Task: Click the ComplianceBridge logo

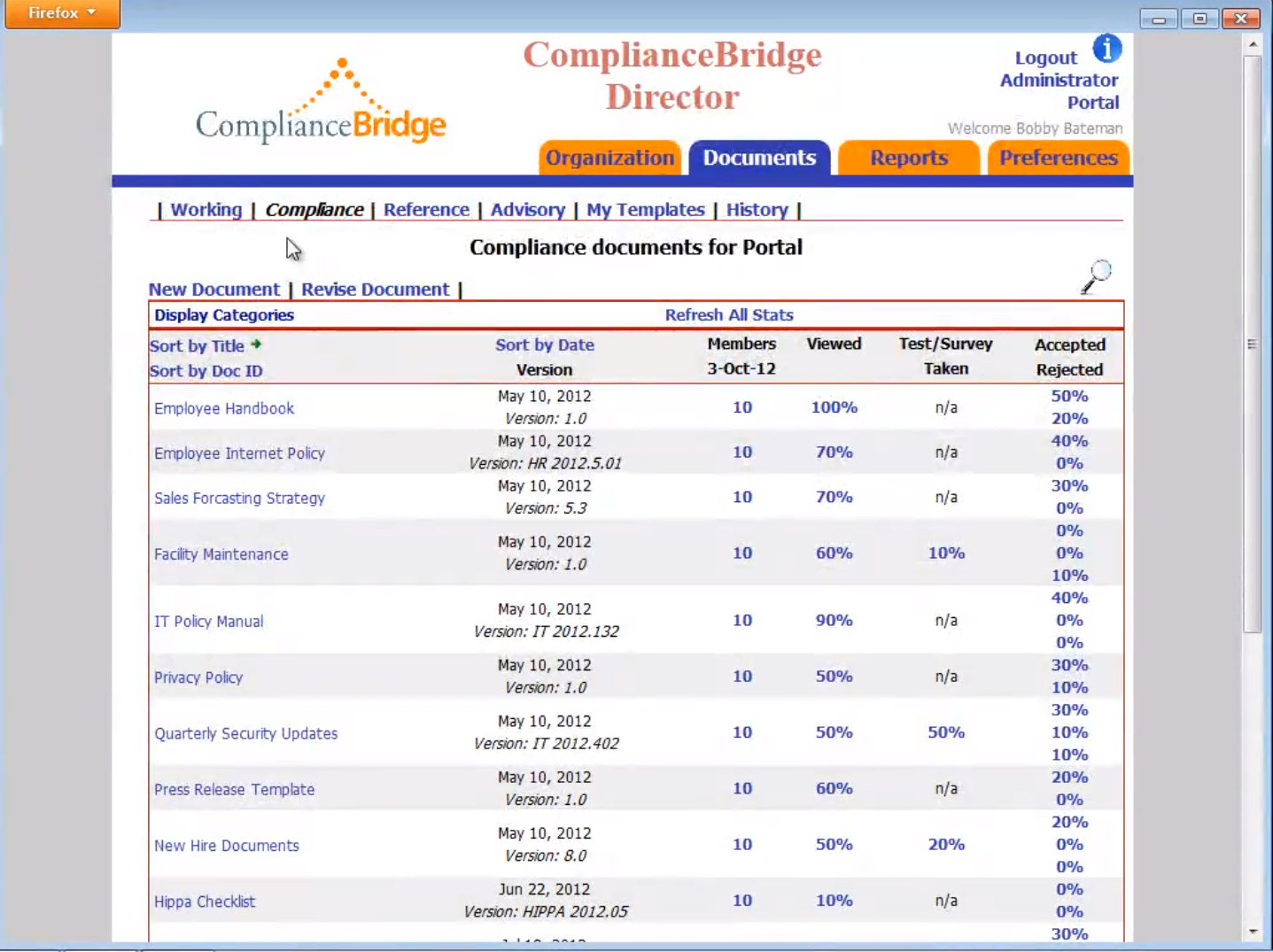Action: (x=321, y=102)
